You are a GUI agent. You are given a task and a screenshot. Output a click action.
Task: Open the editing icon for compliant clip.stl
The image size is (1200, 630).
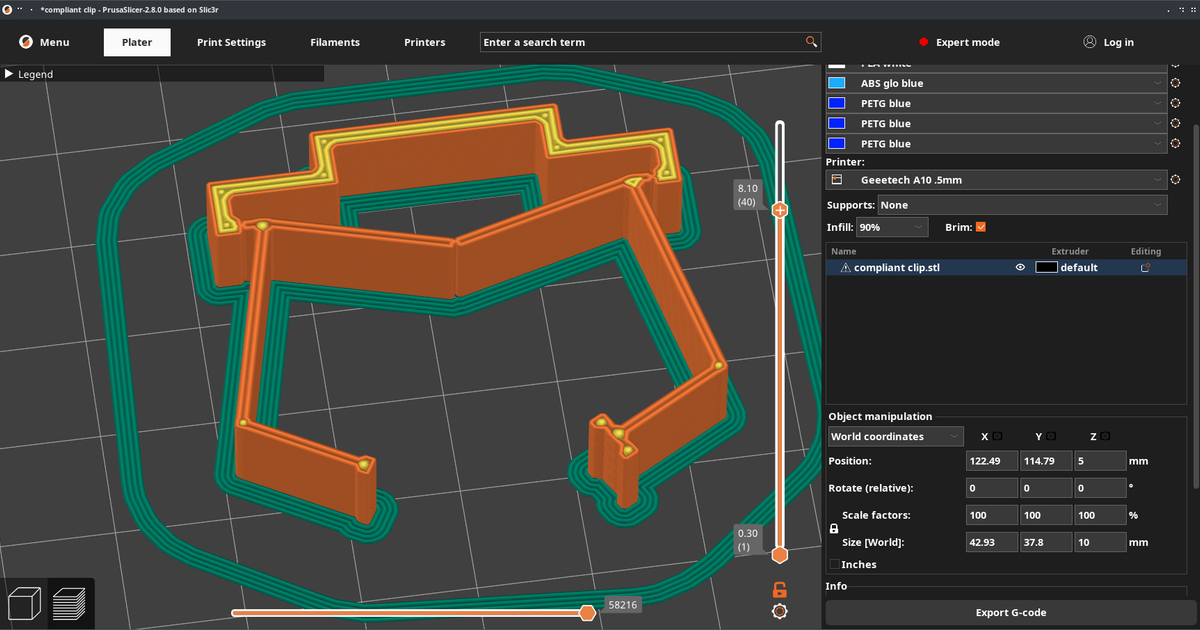point(1145,268)
